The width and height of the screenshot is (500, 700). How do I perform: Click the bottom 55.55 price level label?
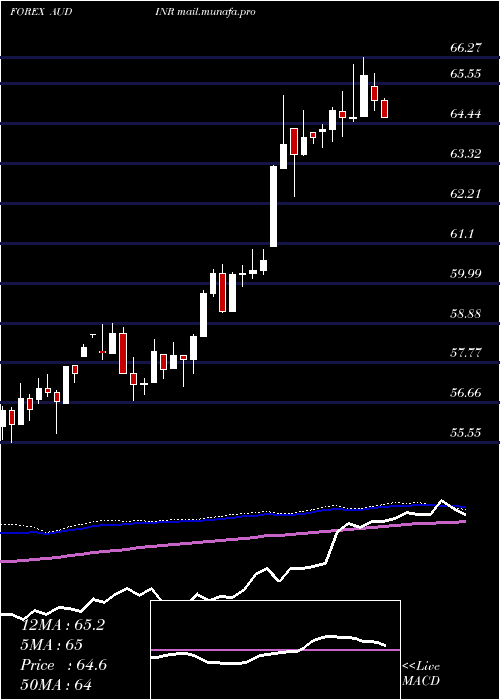coord(466,433)
